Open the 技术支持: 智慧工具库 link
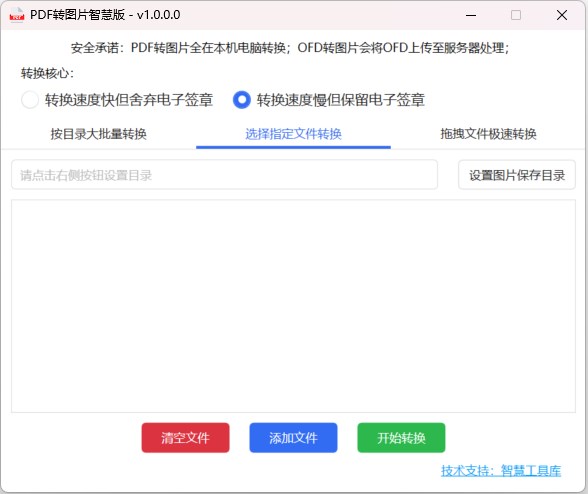This screenshot has width=588, height=494. tap(501, 470)
